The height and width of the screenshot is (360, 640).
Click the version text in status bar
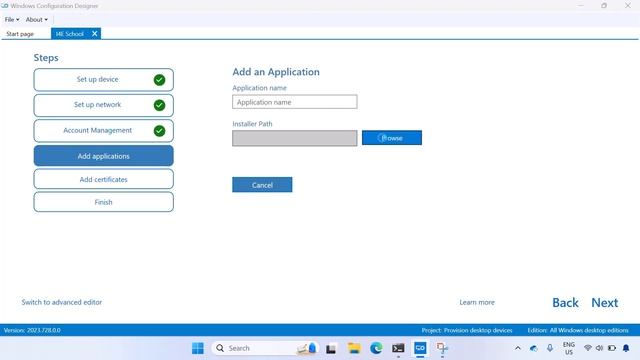32,330
